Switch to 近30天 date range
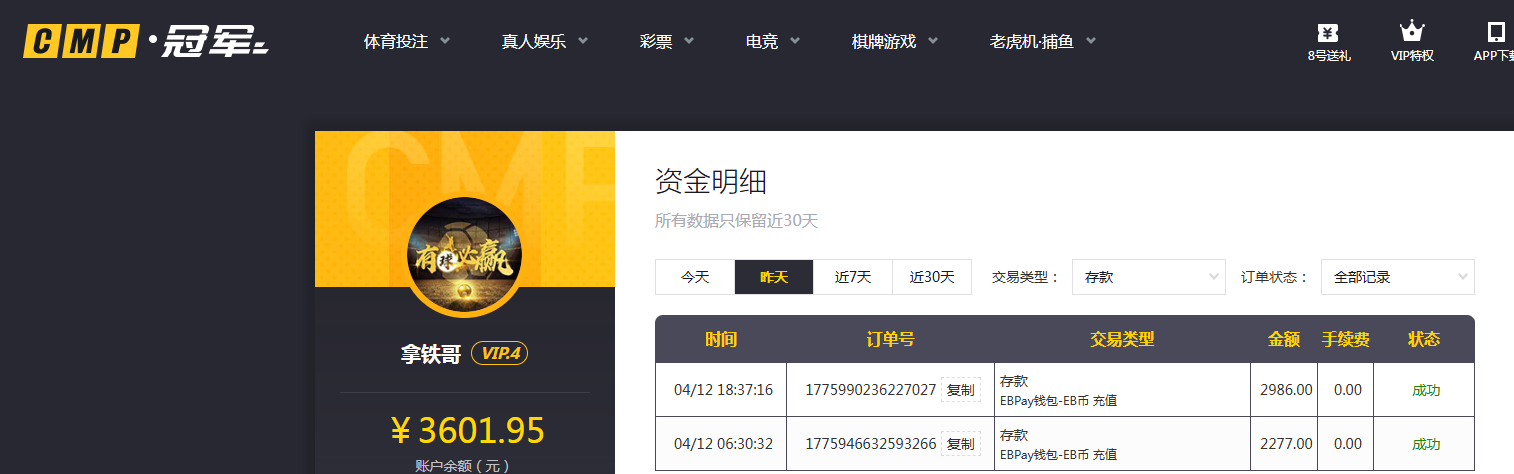The height and width of the screenshot is (474, 1514). click(932, 277)
